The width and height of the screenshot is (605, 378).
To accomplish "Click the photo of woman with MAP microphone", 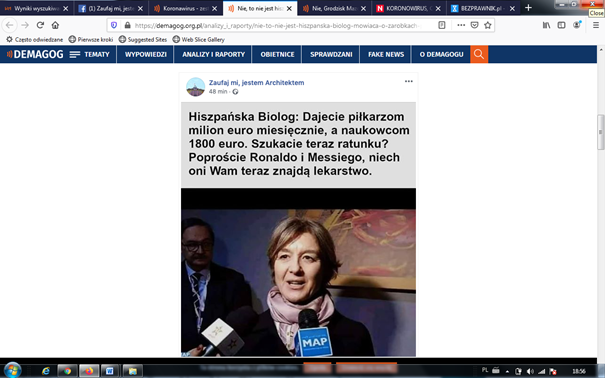I will tap(298, 282).
